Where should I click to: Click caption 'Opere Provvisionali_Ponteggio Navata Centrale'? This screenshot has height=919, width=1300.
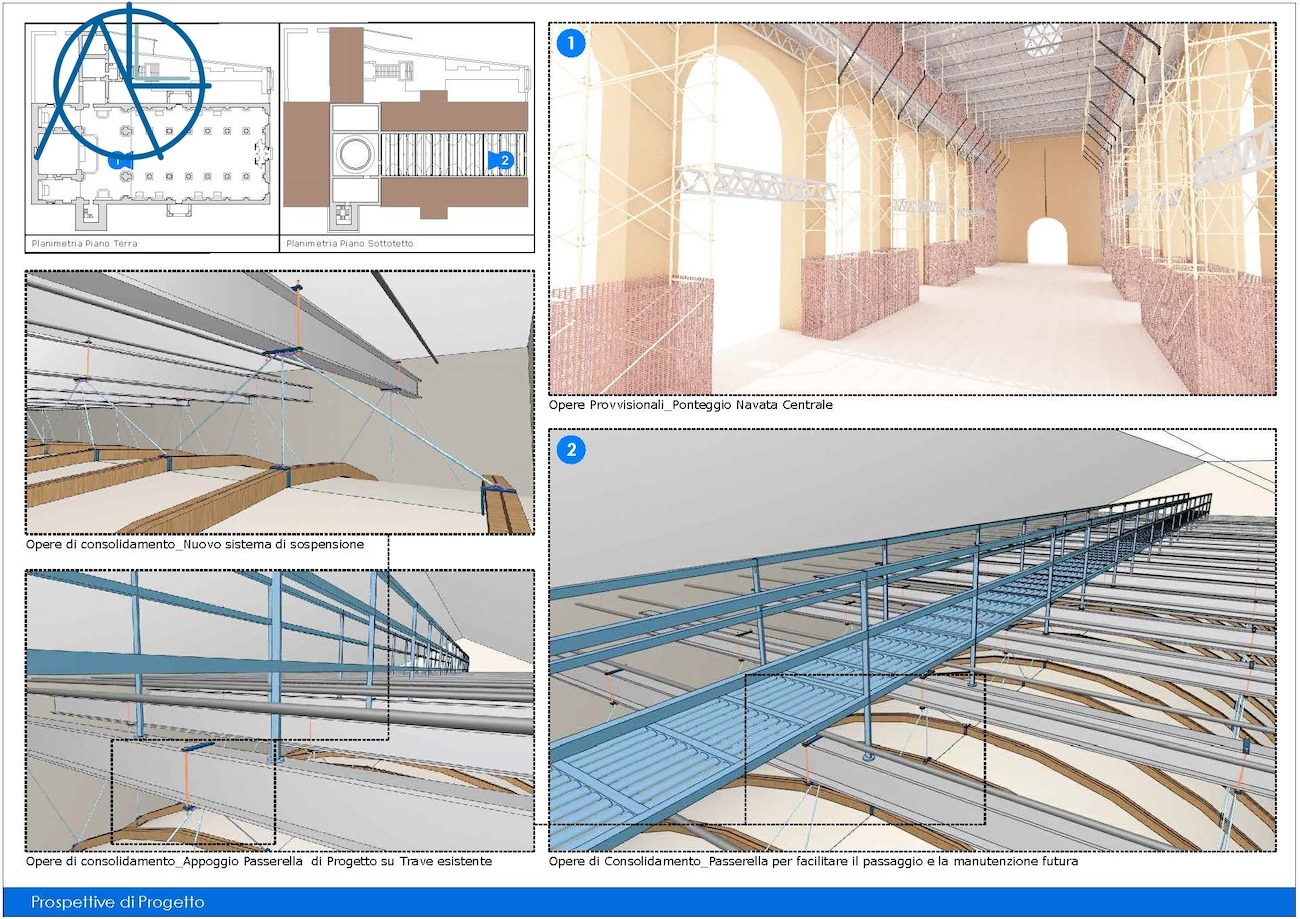tap(690, 405)
